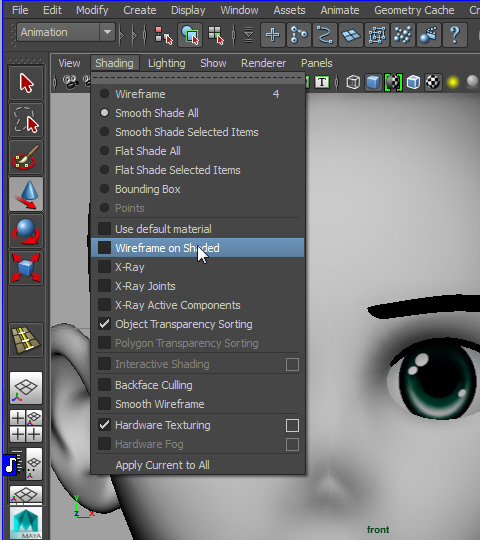Activate the Move tool cone icon

click(26, 194)
